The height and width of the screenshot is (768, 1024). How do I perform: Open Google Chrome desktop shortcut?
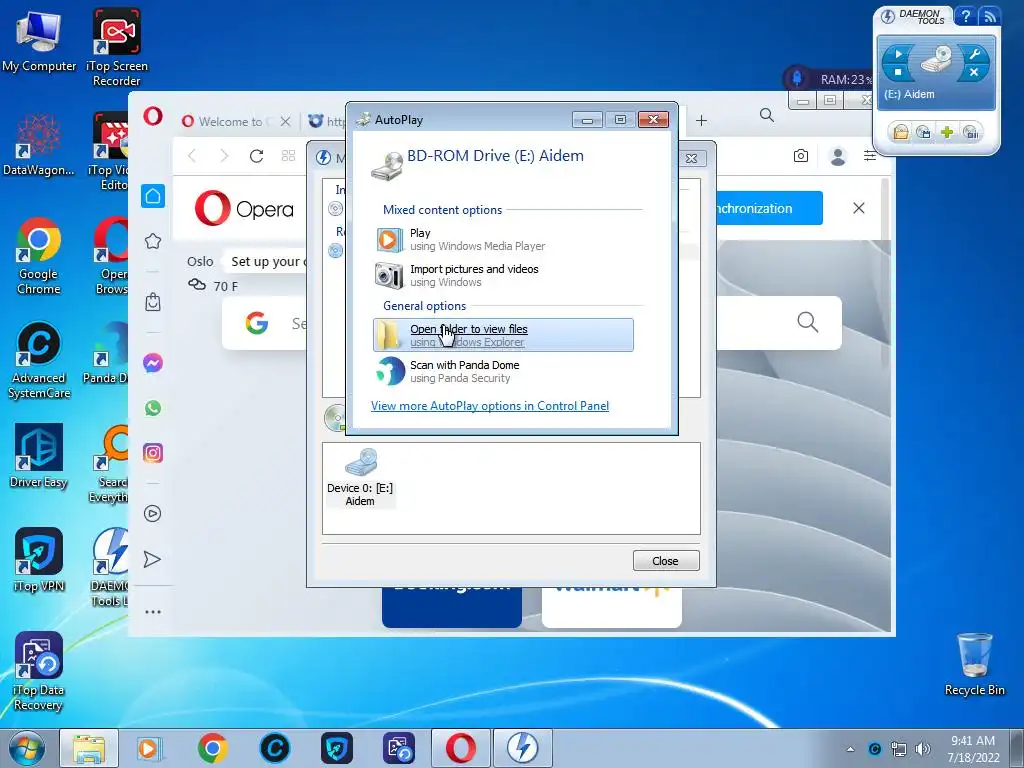39,257
